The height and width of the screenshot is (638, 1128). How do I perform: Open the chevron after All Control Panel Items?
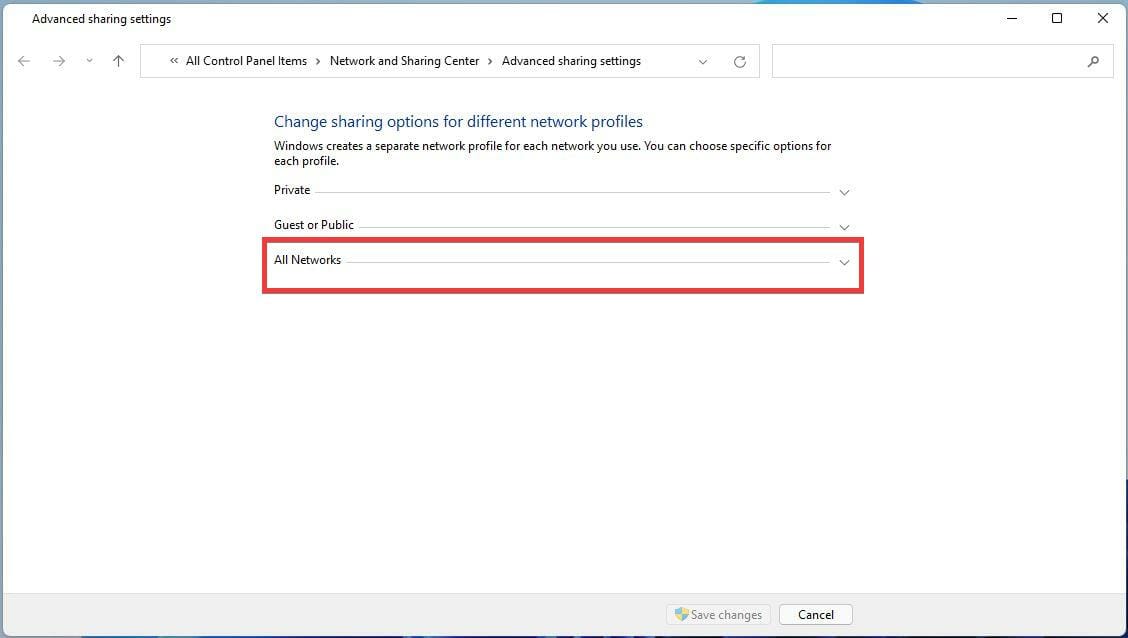pyautogui.click(x=318, y=61)
